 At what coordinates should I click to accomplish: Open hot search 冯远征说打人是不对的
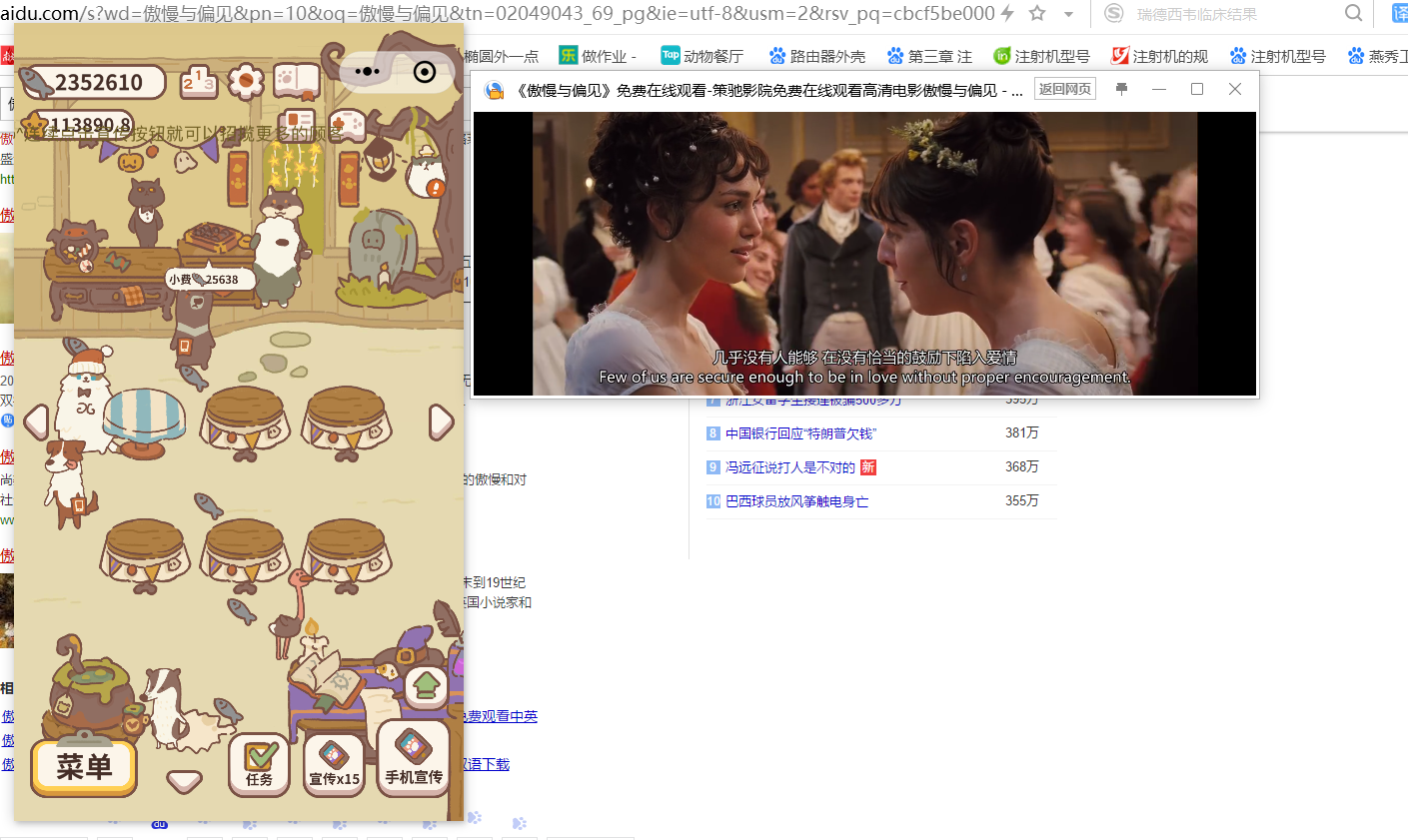790,467
